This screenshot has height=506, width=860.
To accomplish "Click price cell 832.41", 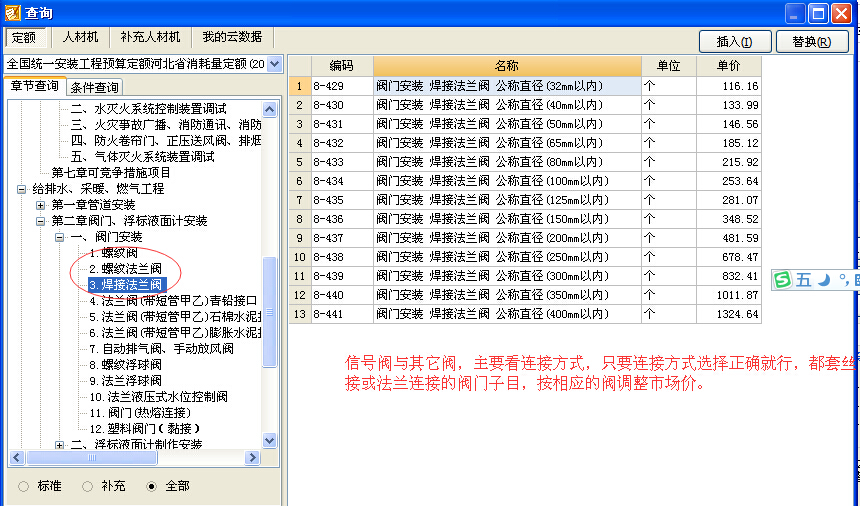I will pos(729,276).
